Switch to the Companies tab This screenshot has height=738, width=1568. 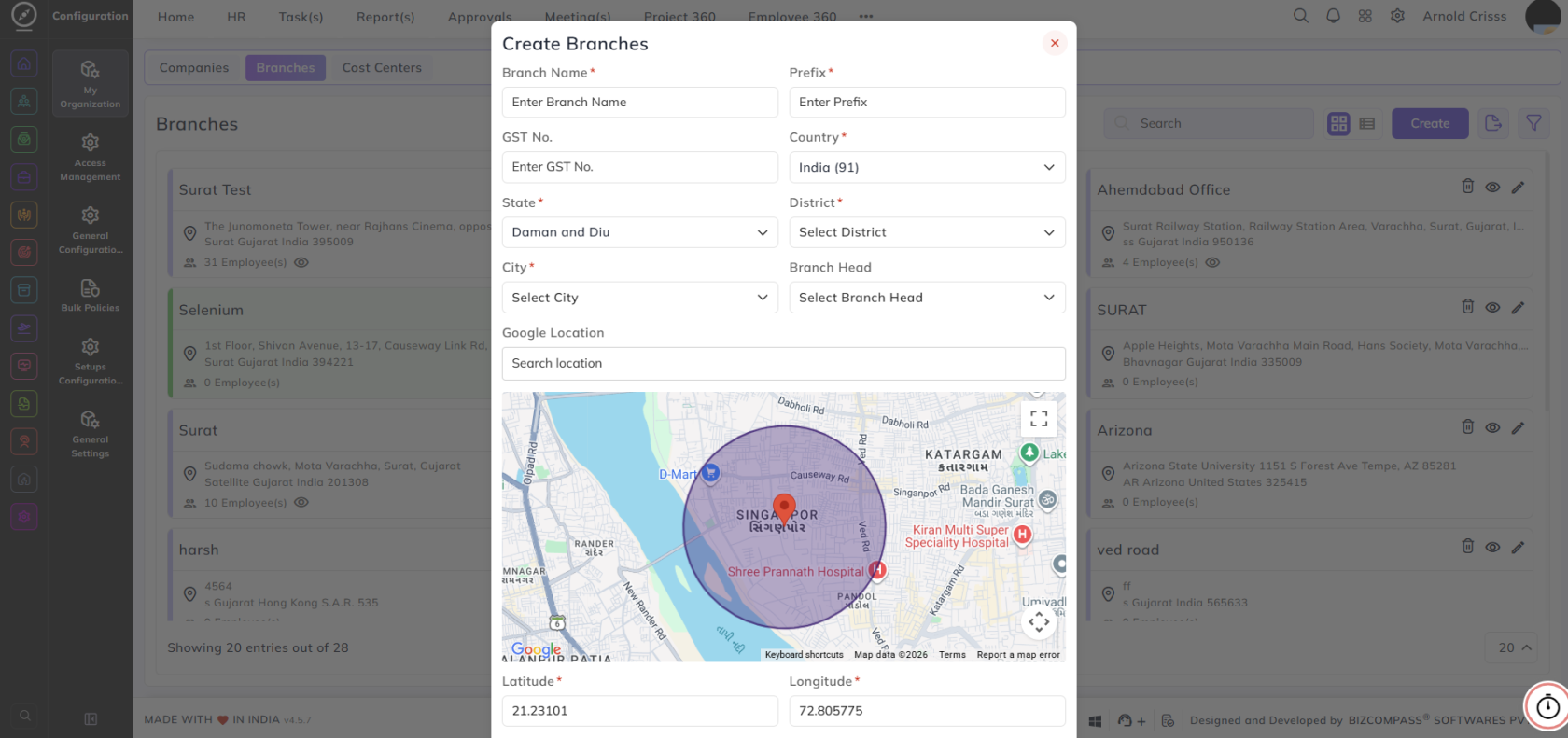tap(194, 68)
